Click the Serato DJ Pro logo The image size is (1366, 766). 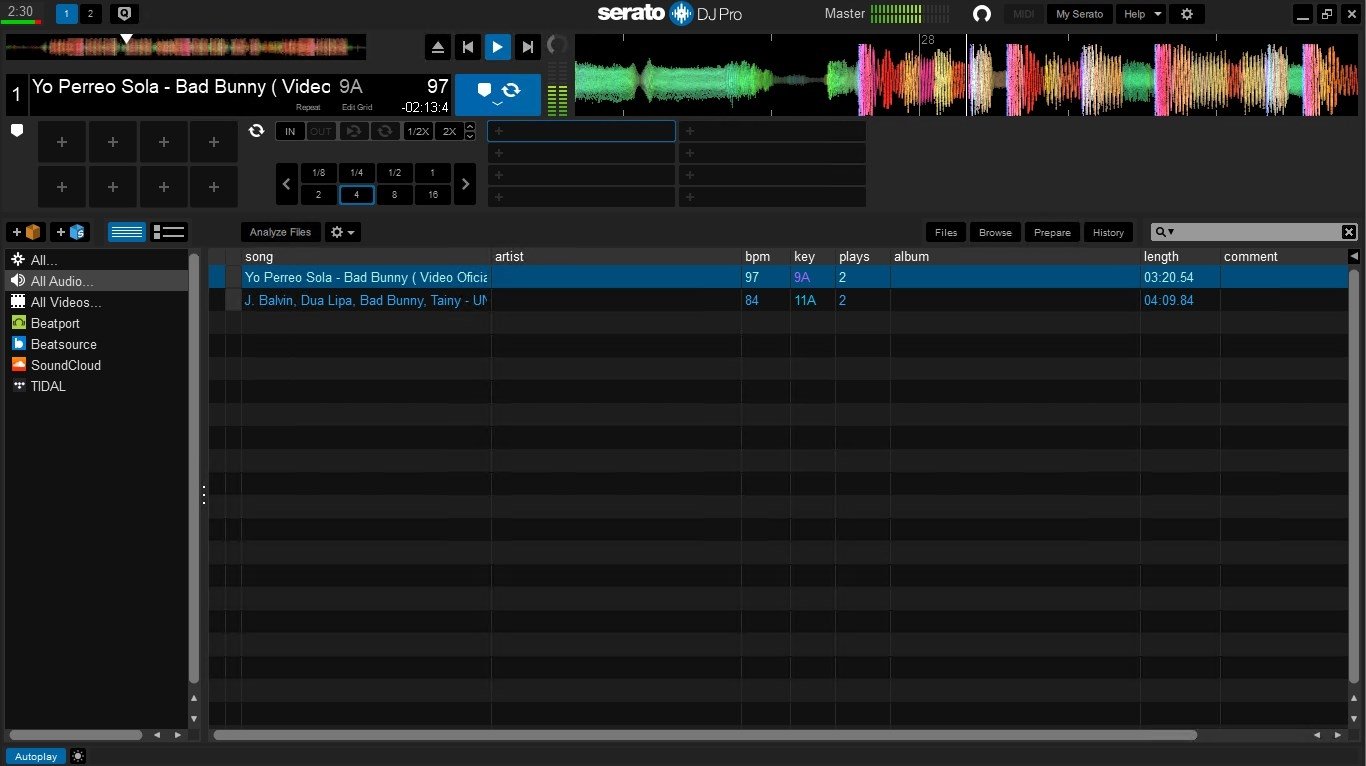669,13
